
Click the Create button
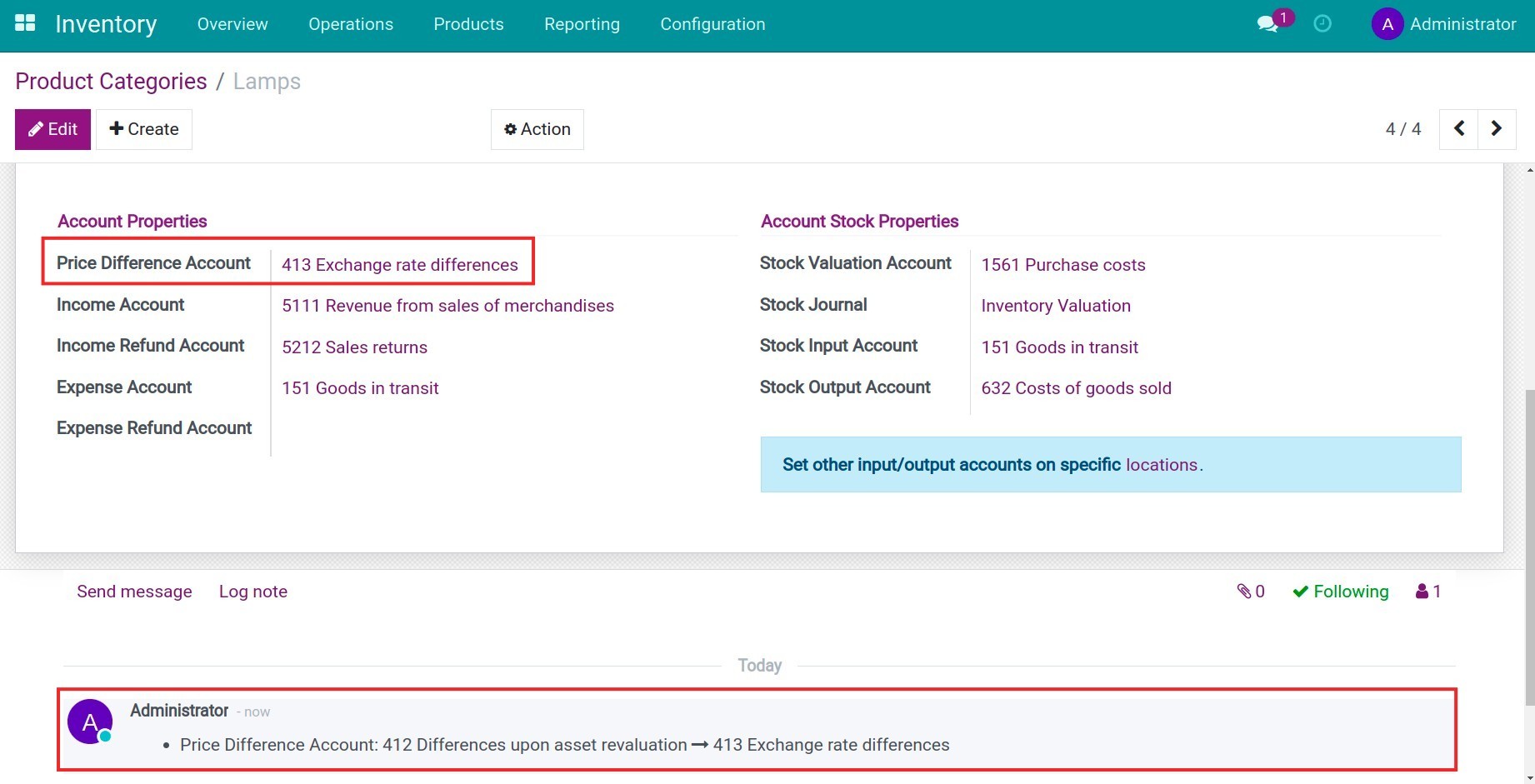[143, 128]
